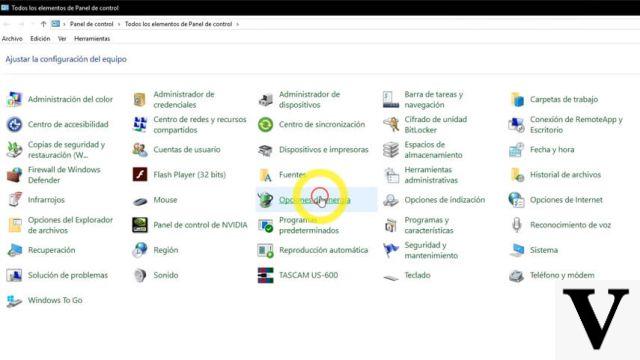Click the control panel icon in address bar
This screenshot has height=360, width=640.
tap(56, 24)
